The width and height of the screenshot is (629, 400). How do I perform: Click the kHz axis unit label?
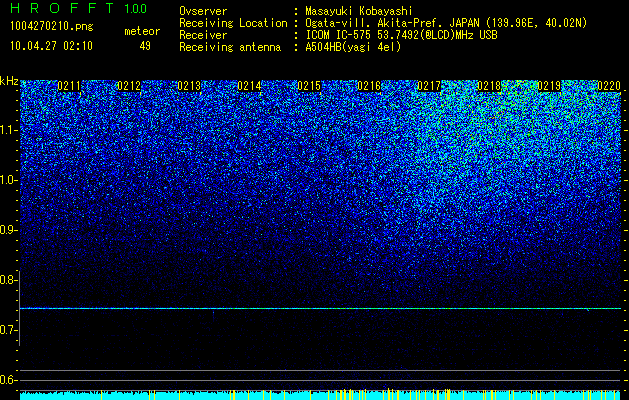9,81
